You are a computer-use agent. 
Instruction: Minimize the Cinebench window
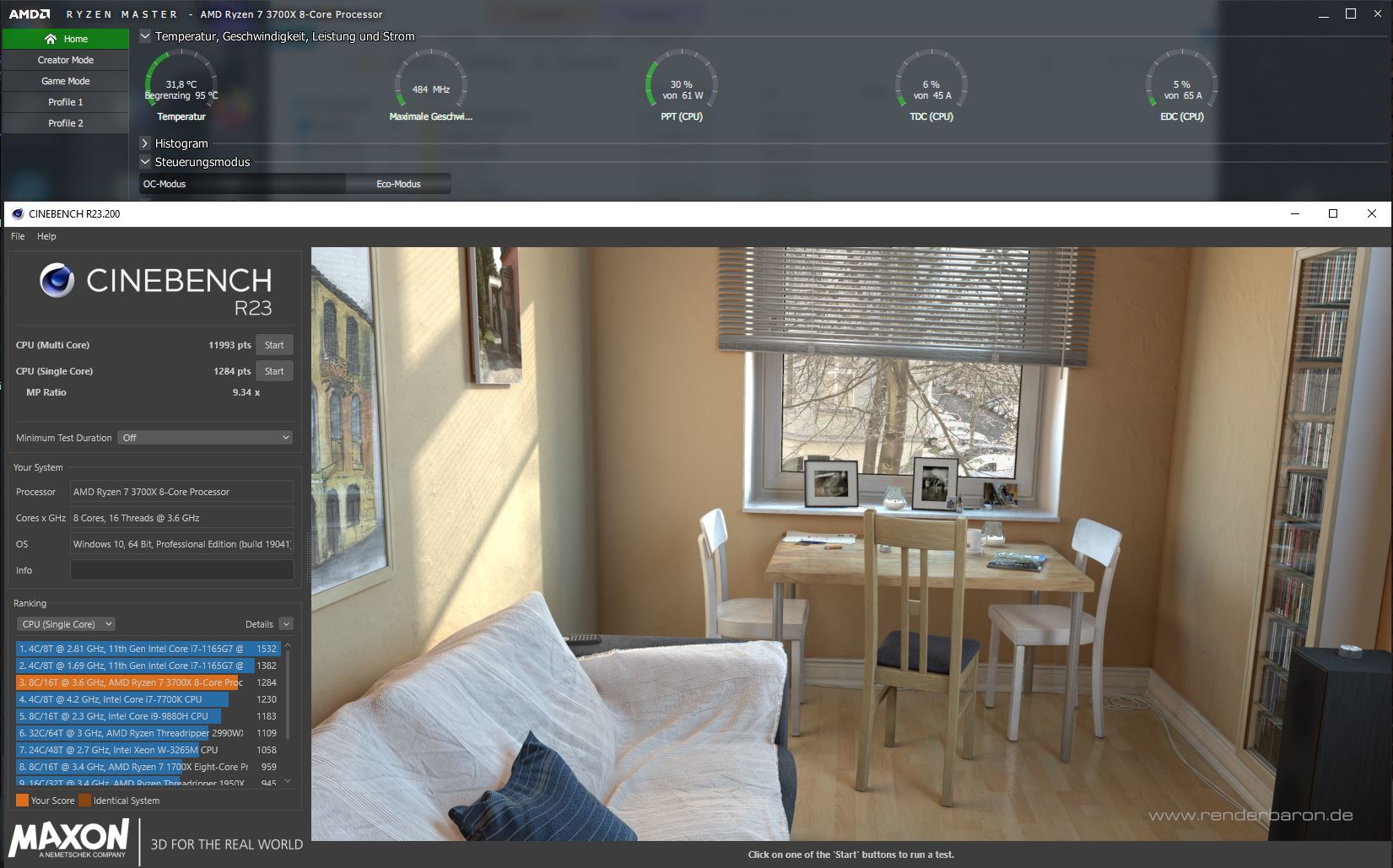pos(1295,213)
